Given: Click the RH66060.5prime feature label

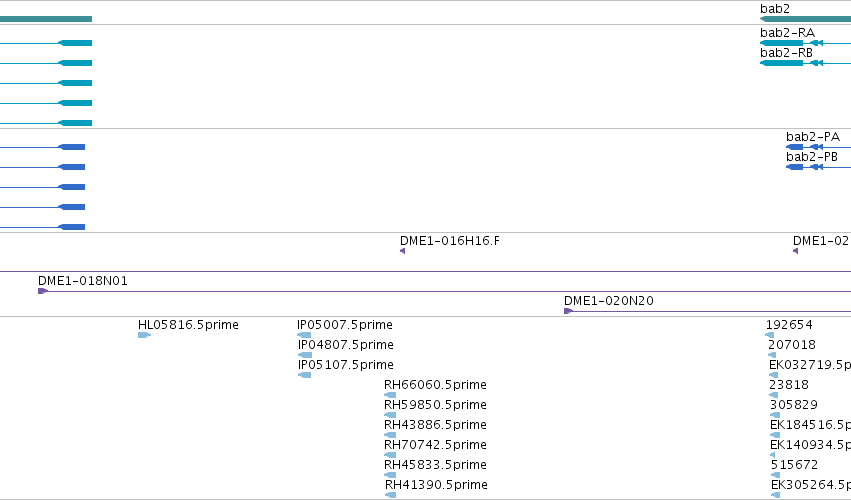Looking at the screenshot, I should pos(435,385).
